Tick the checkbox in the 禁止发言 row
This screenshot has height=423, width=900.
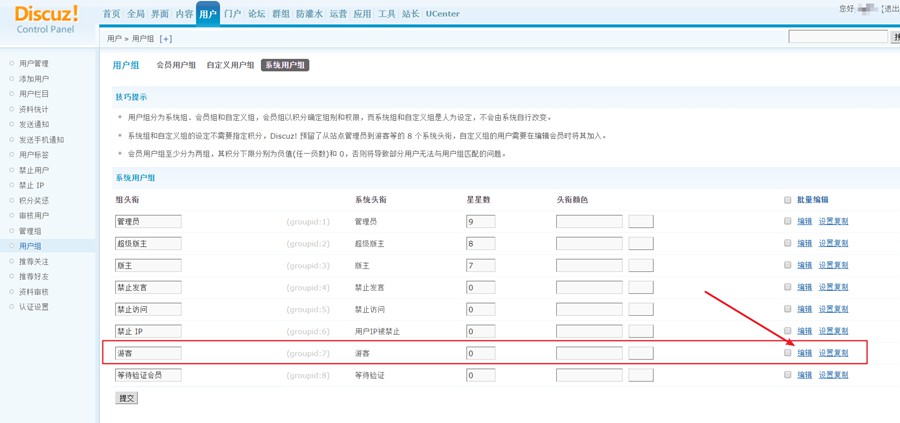[788, 287]
